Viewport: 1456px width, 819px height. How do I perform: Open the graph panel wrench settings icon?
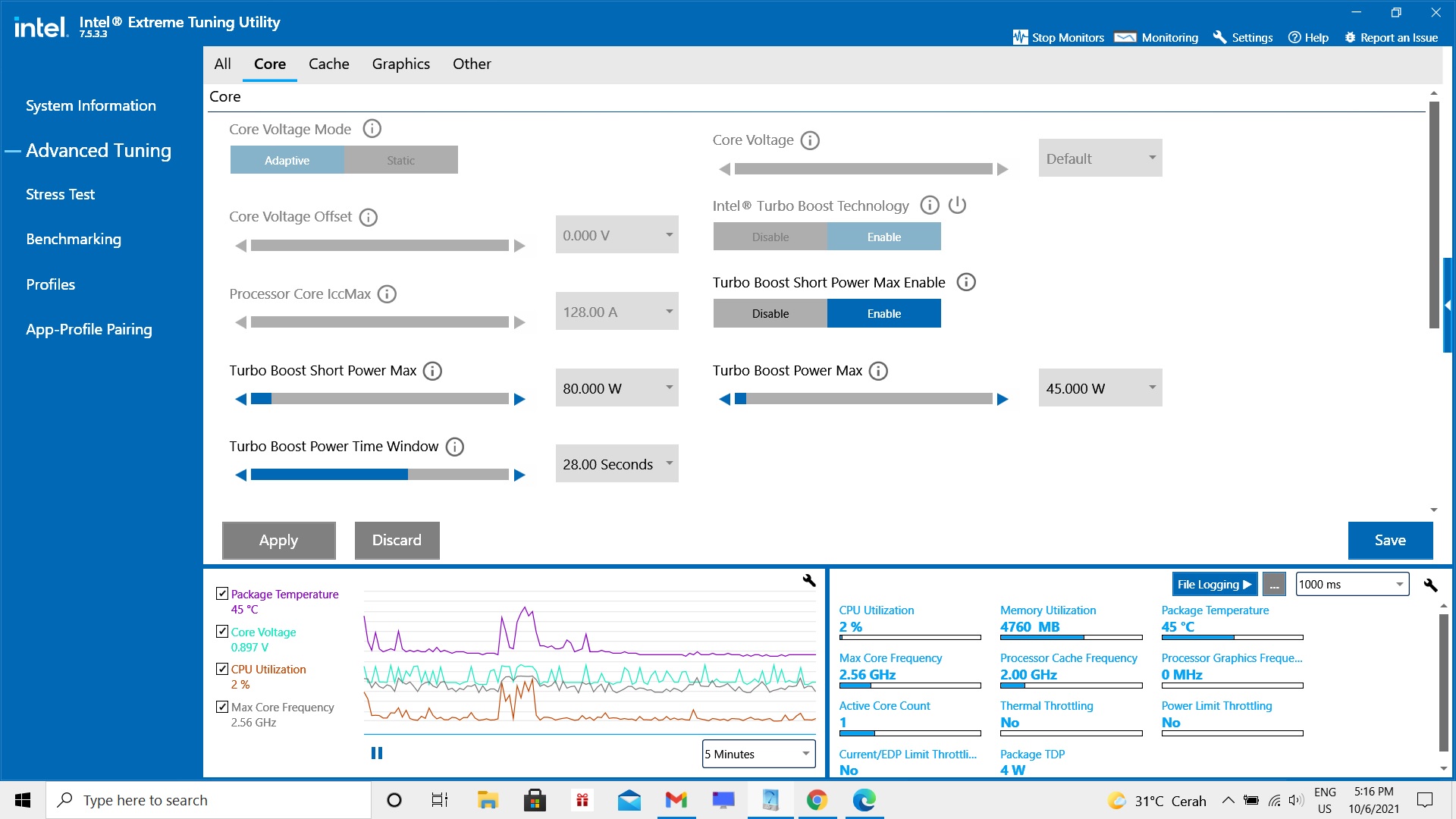pos(809,581)
